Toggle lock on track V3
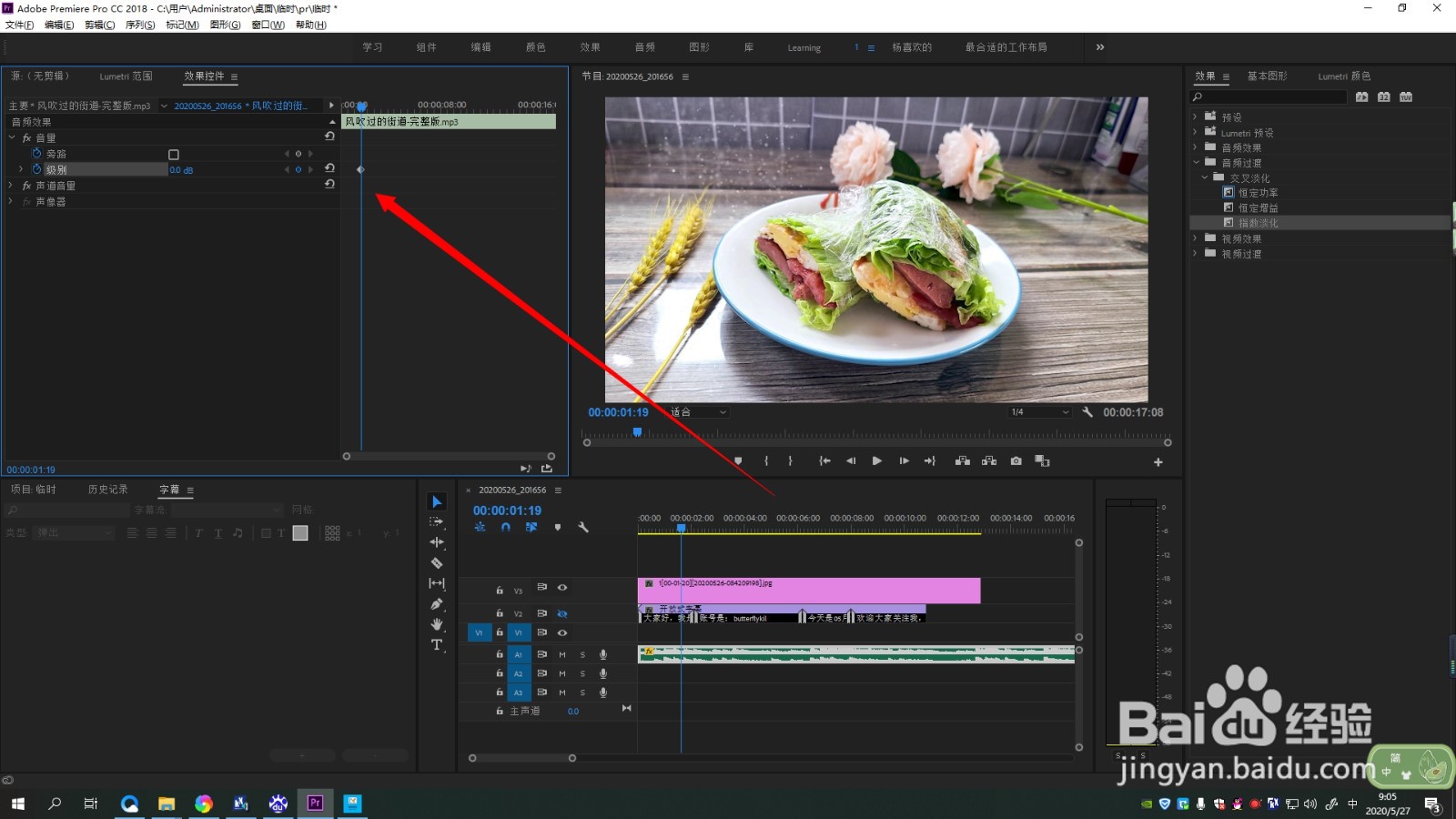The width and height of the screenshot is (1456, 819). [x=500, y=590]
